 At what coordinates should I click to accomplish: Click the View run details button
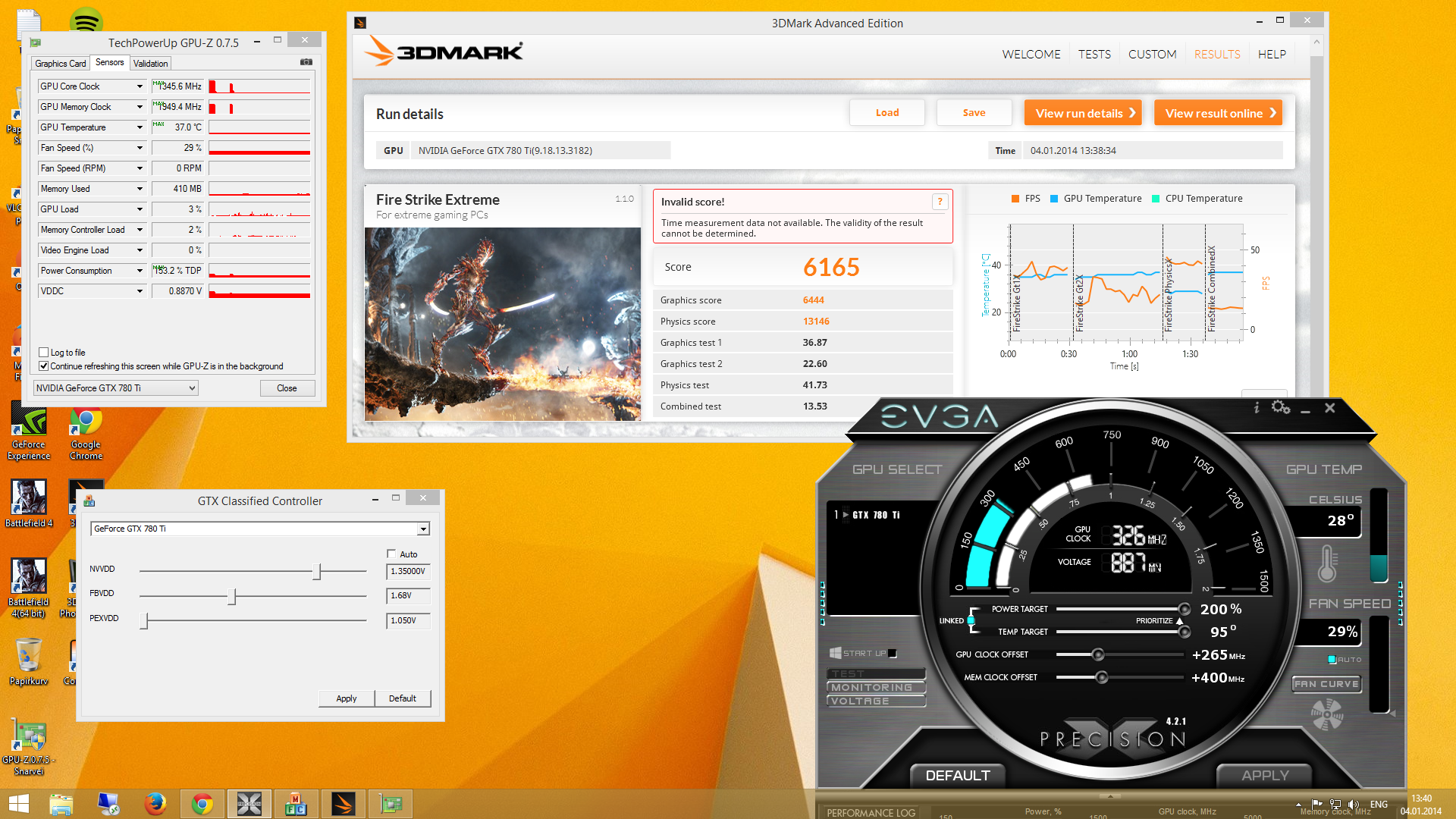(1082, 113)
